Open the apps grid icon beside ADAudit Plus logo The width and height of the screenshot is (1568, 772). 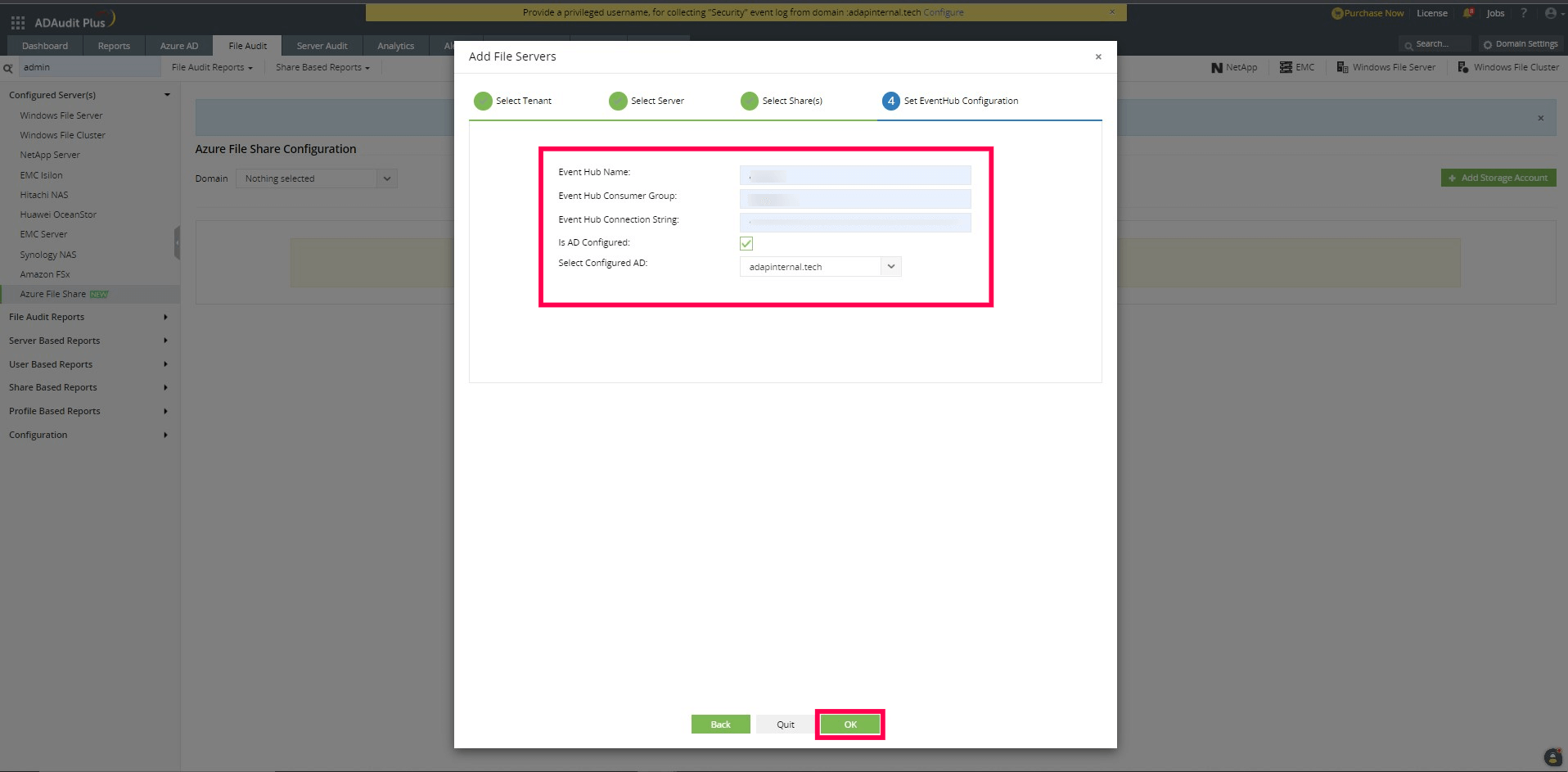coord(17,21)
